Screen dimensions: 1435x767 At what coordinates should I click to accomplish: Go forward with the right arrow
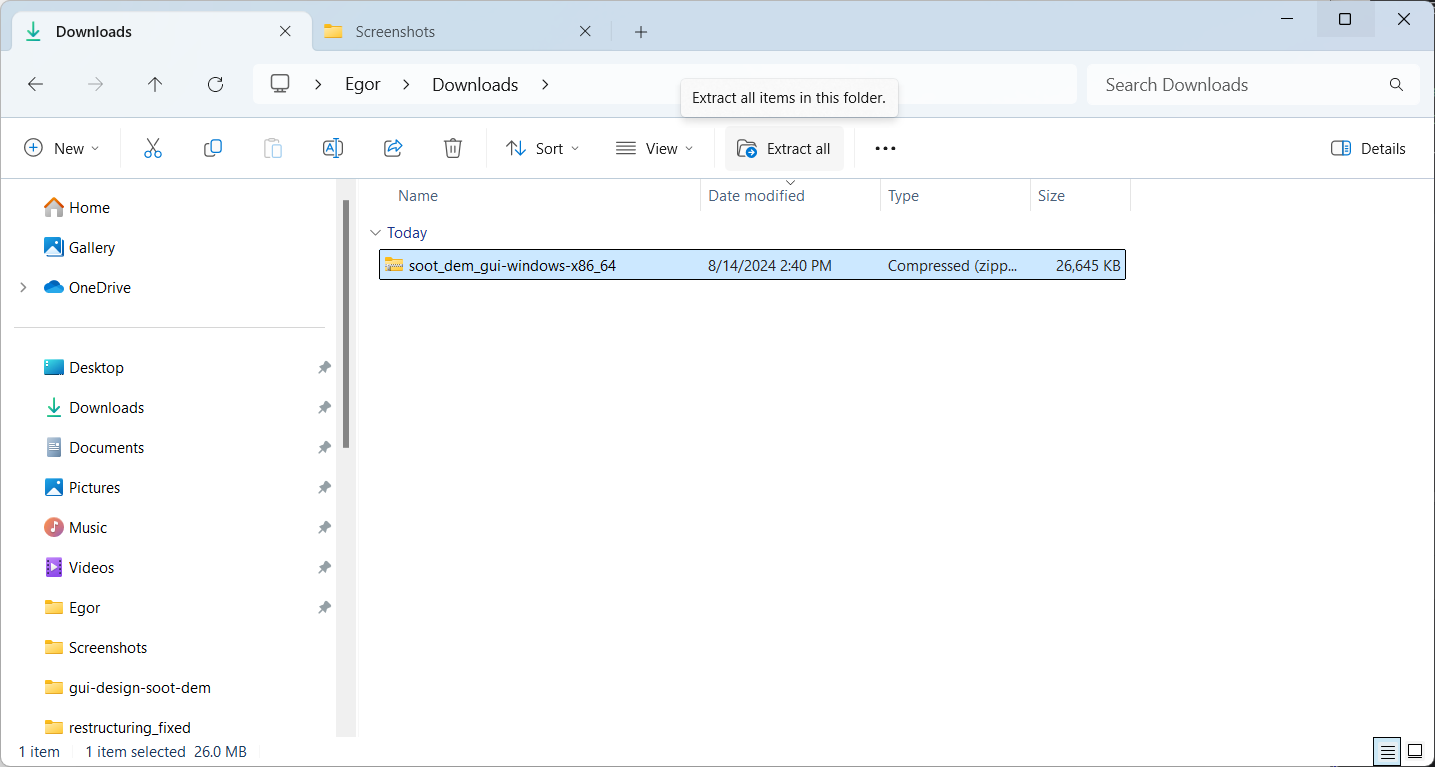(x=95, y=85)
